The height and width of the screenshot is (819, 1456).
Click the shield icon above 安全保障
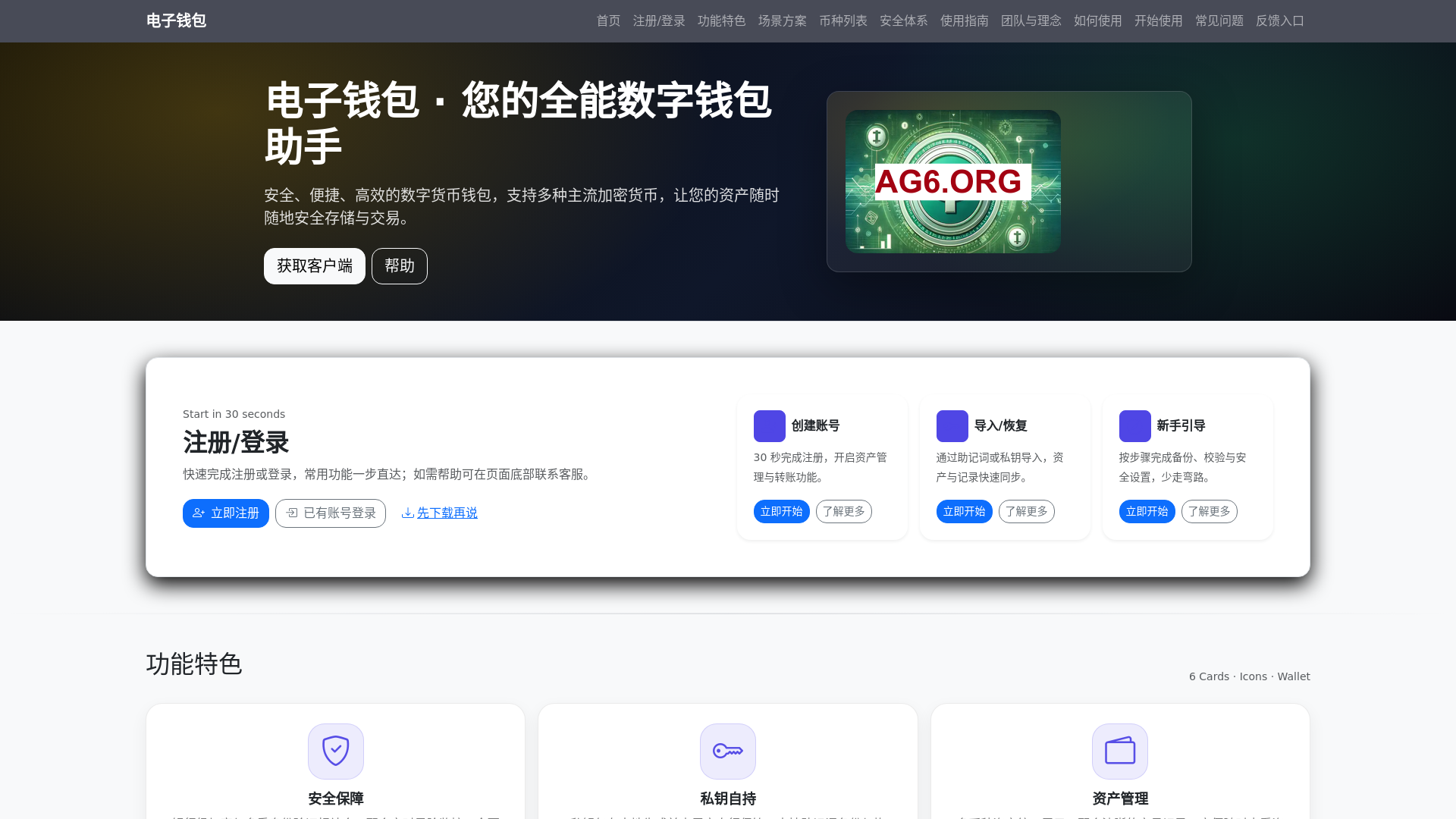pos(336,751)
